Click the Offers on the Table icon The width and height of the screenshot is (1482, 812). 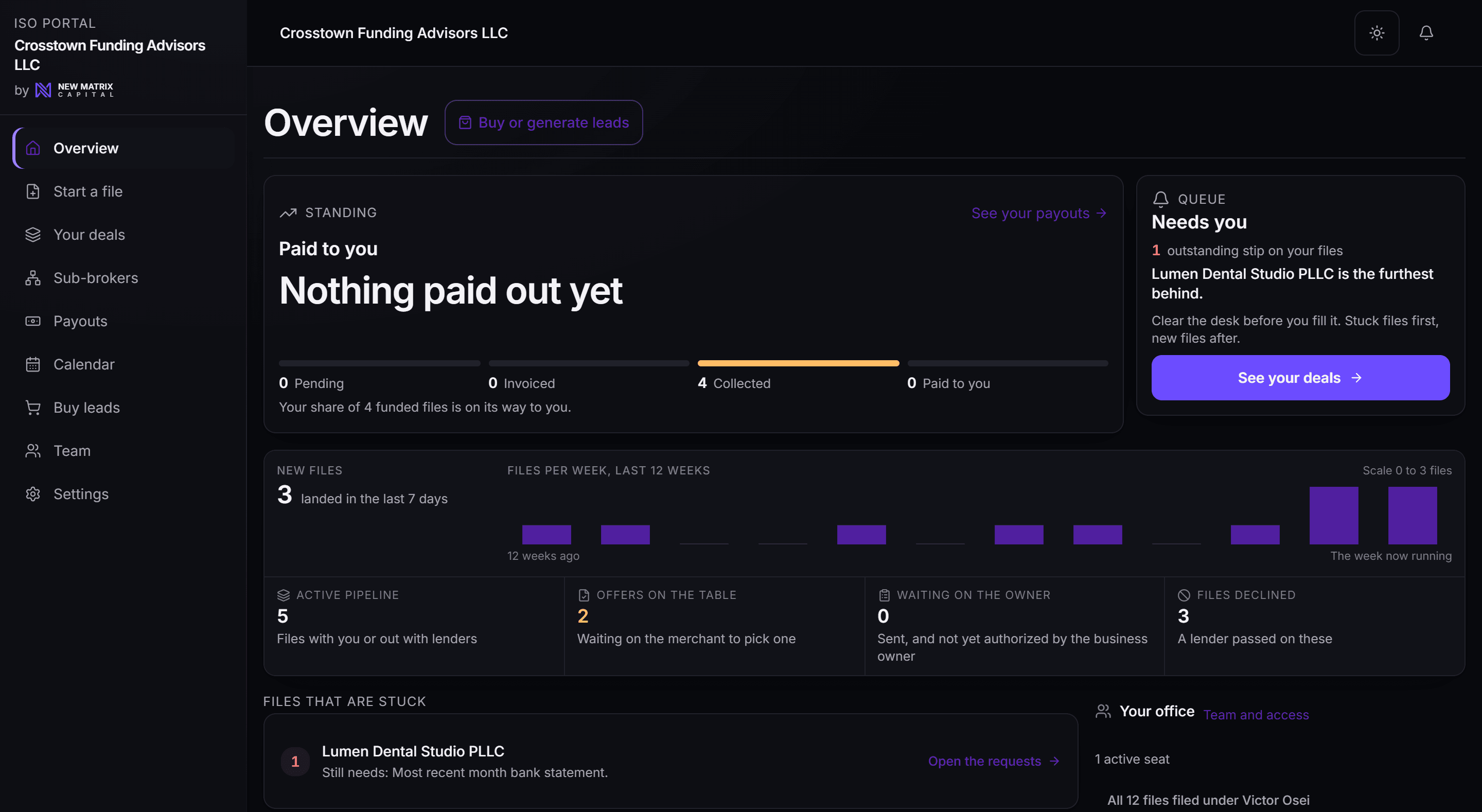click(584, 594)
